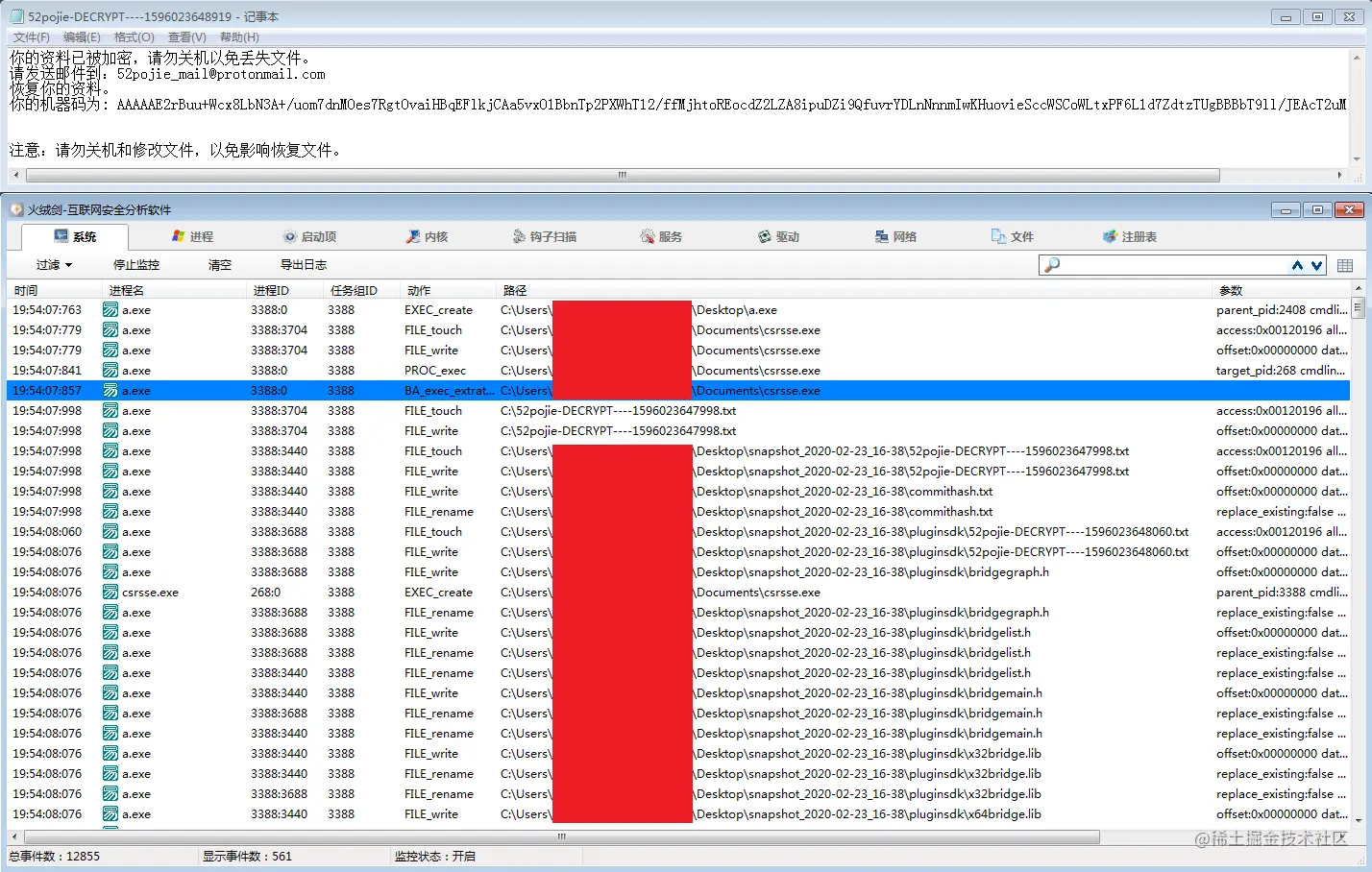1372x872 pixels.
Task: Click the magnifier search icon
Action: tap(1052, 265)
